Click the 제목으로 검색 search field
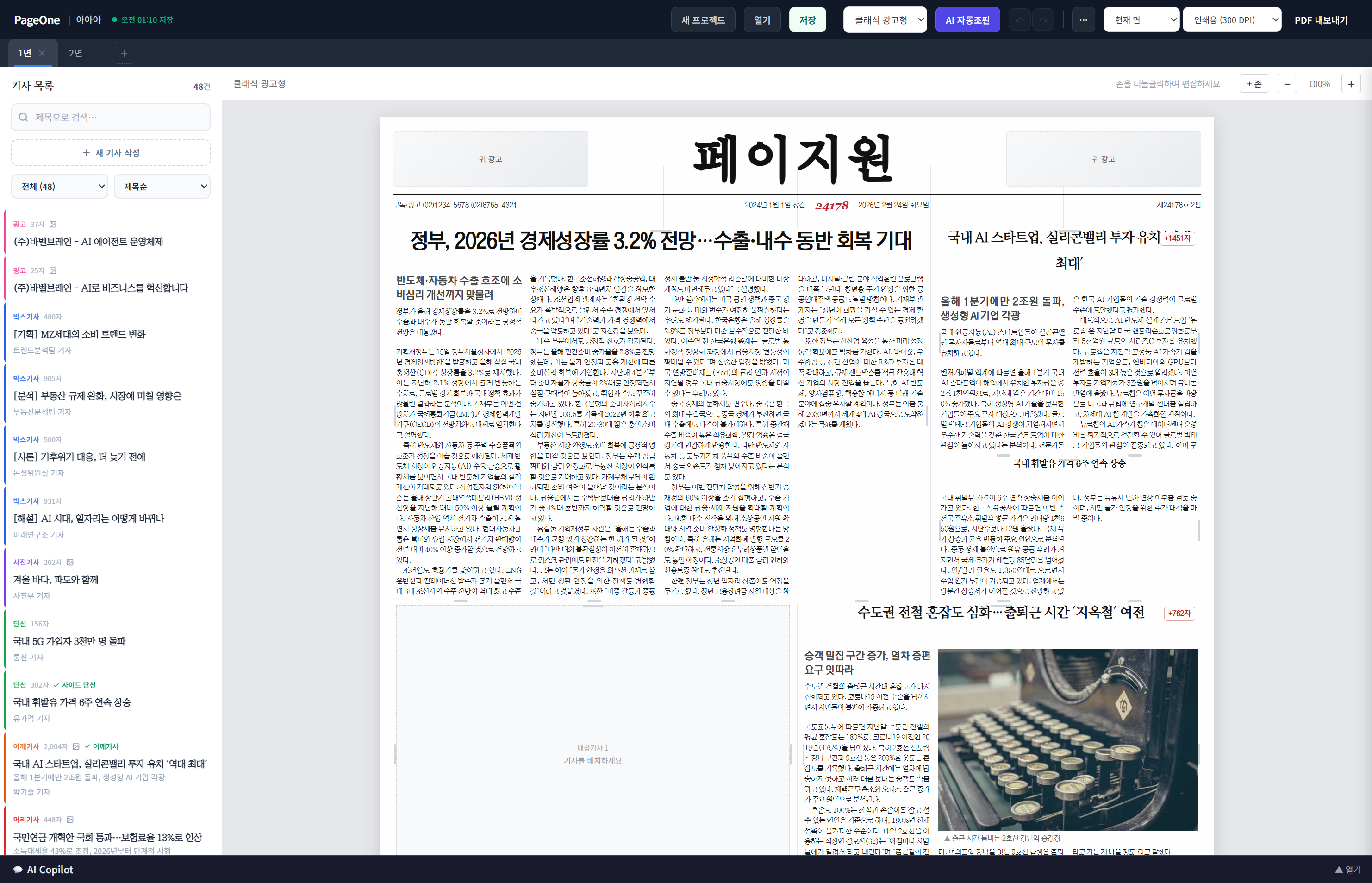Screen dimensions: 1372x883 pyautogui.click(x=111, y=117)
